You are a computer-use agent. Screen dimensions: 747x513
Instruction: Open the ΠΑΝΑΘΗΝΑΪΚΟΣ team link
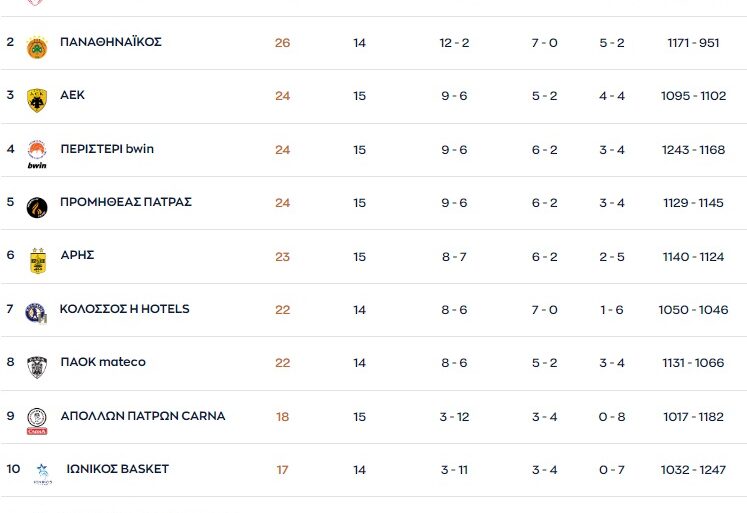111,42
